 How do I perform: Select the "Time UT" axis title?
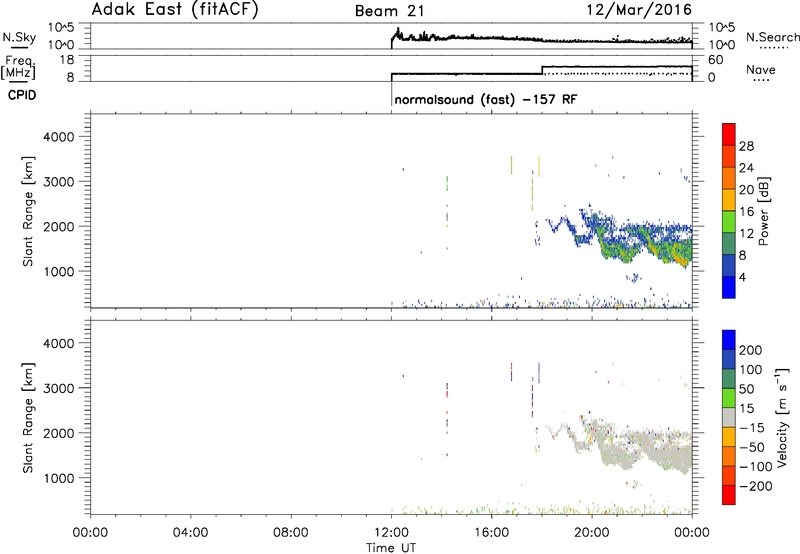(x=391, y=548)
